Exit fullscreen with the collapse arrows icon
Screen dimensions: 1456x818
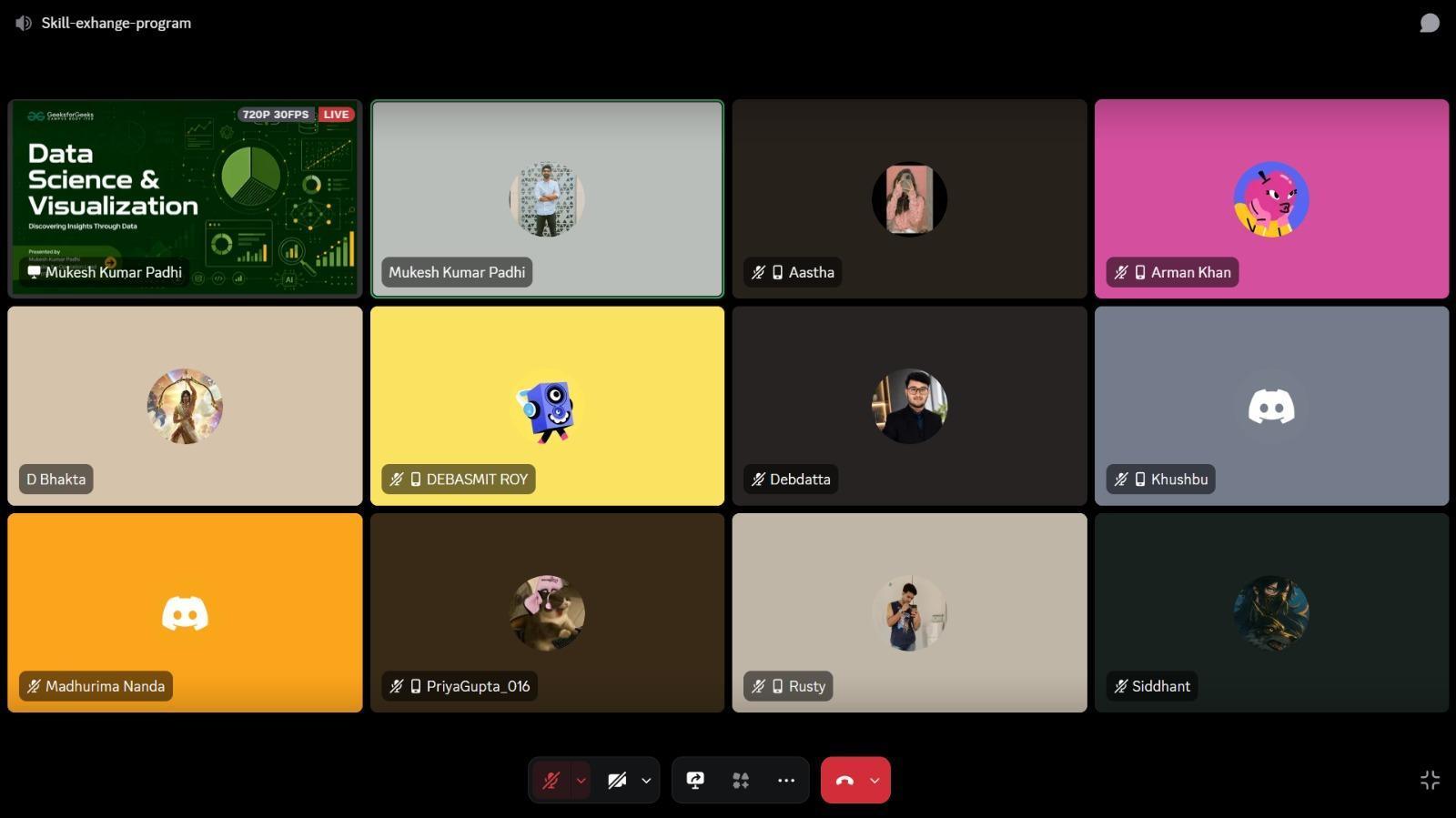tap(1430, 780)
